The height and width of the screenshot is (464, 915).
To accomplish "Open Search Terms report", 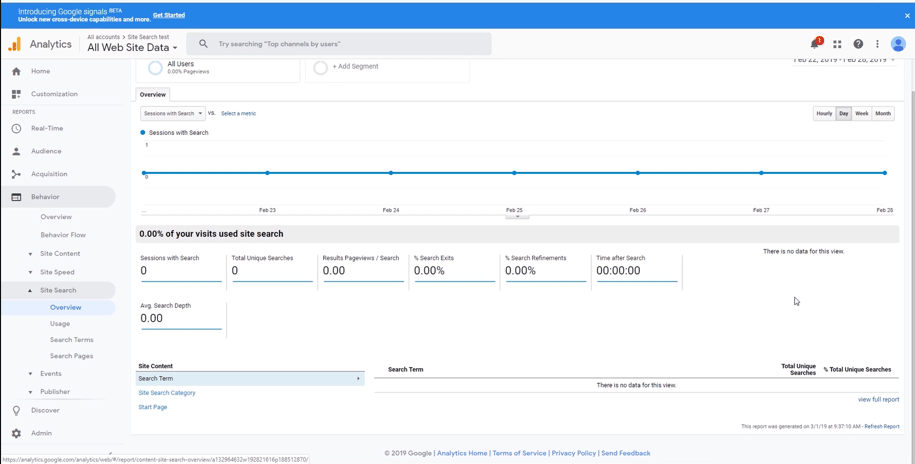I will tap(72, 340).
